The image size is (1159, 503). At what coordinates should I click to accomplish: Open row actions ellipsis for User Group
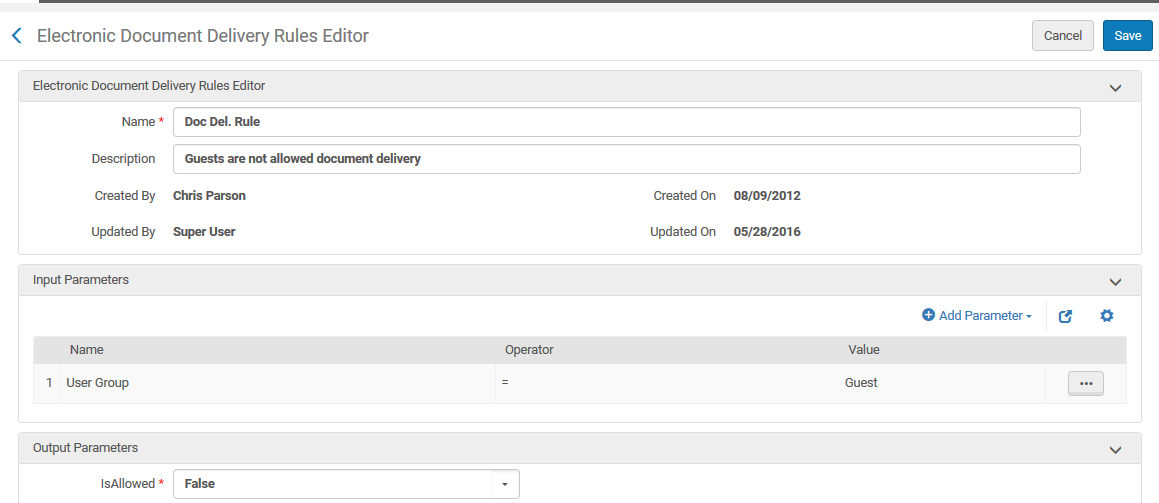tap(1085, 383)
